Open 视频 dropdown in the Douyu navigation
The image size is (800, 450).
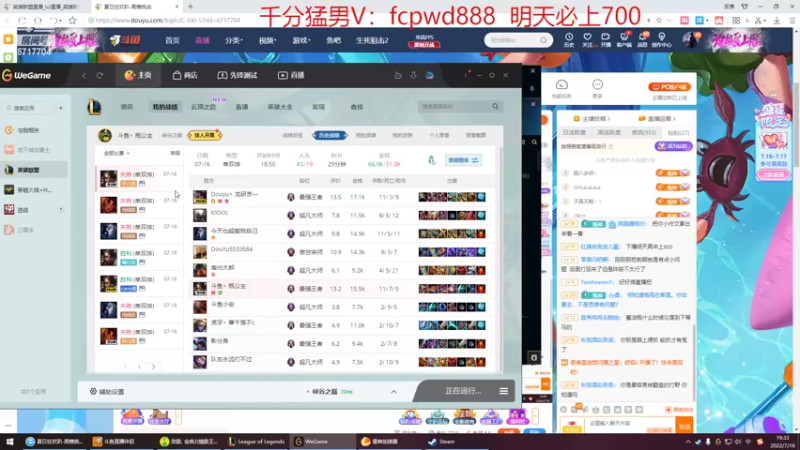267,40
